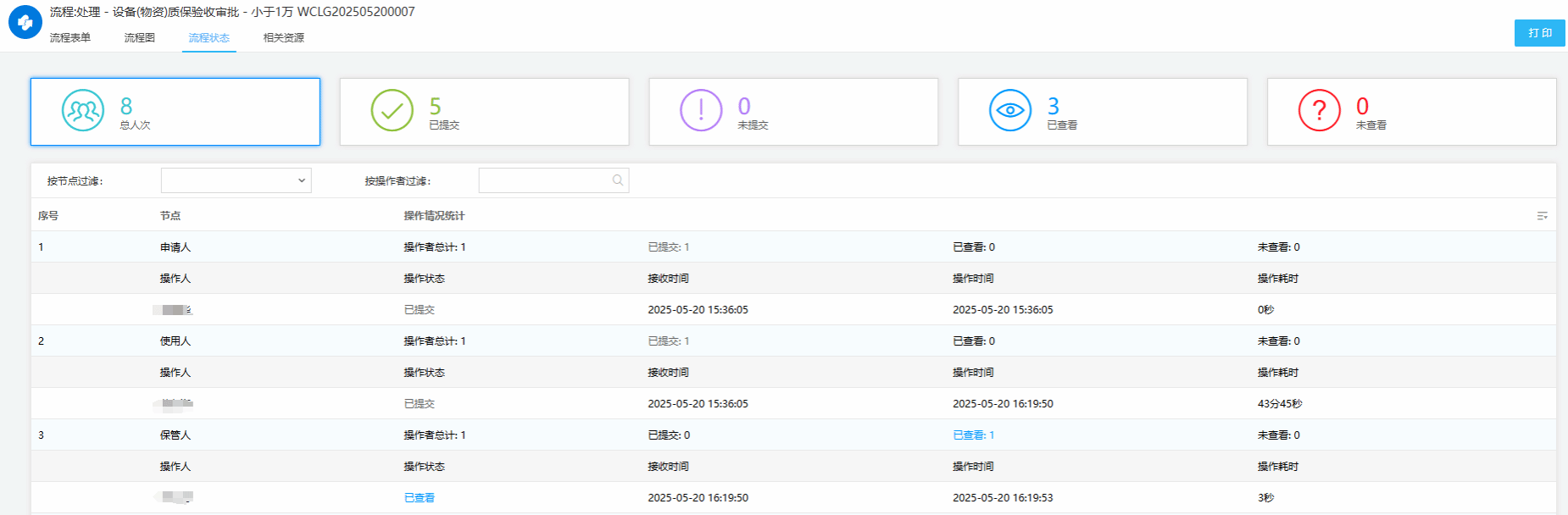Screen dimensions: 1568x515
Task: Click the purple not-submitted exclamation icon
Action: [701, 111]
